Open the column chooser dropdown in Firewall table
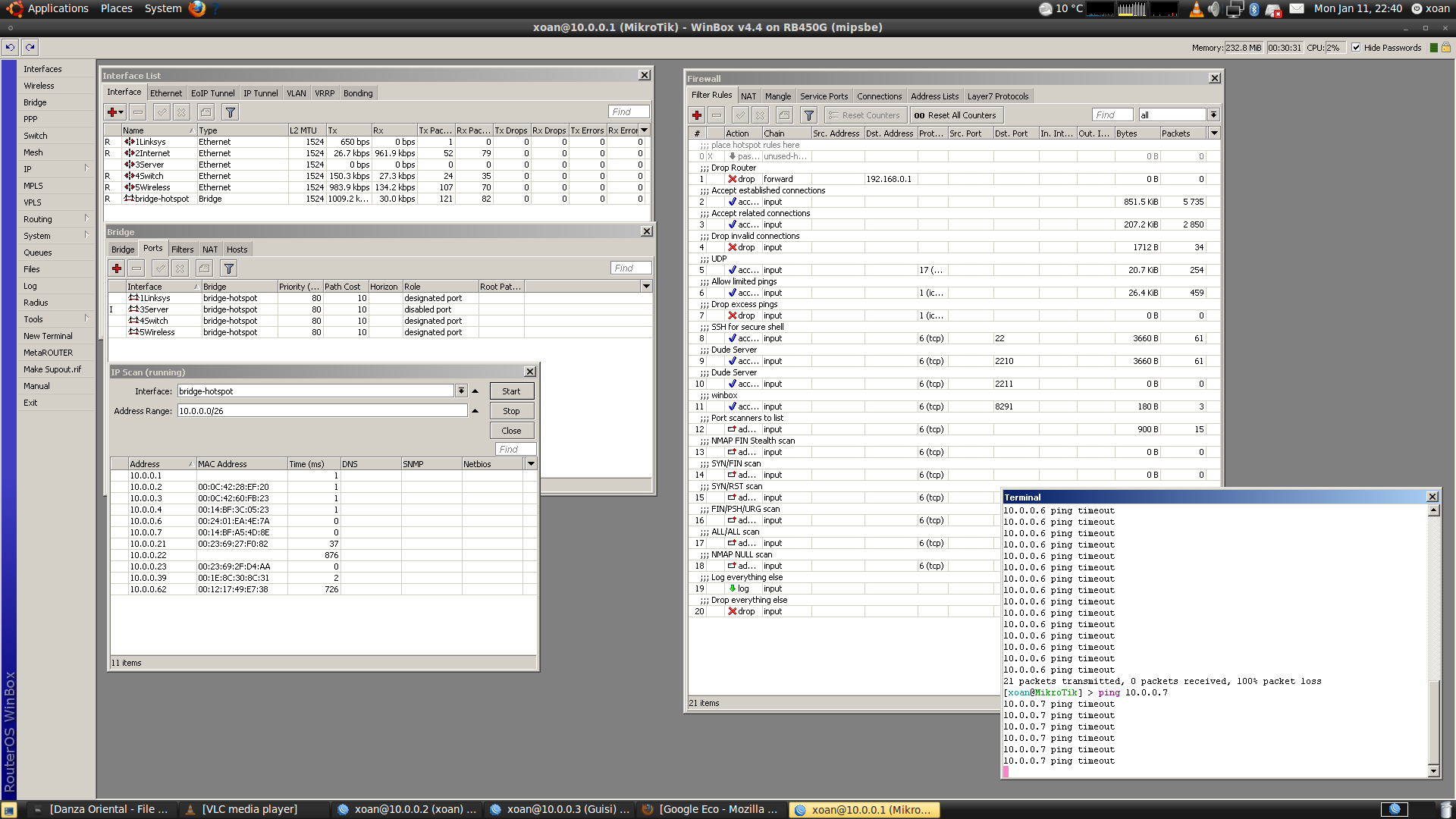 [1214, 133]
